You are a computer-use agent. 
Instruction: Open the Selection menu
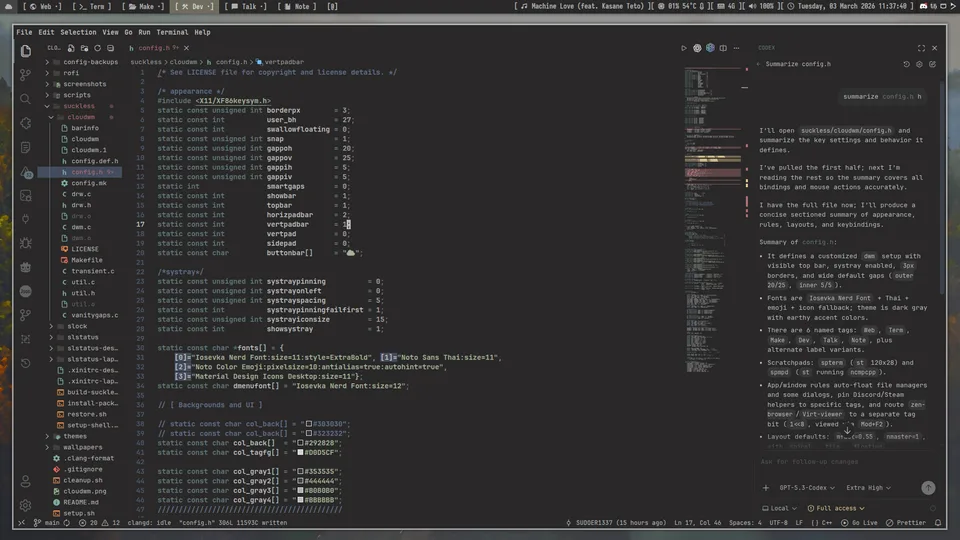click(x=78, y=32)
